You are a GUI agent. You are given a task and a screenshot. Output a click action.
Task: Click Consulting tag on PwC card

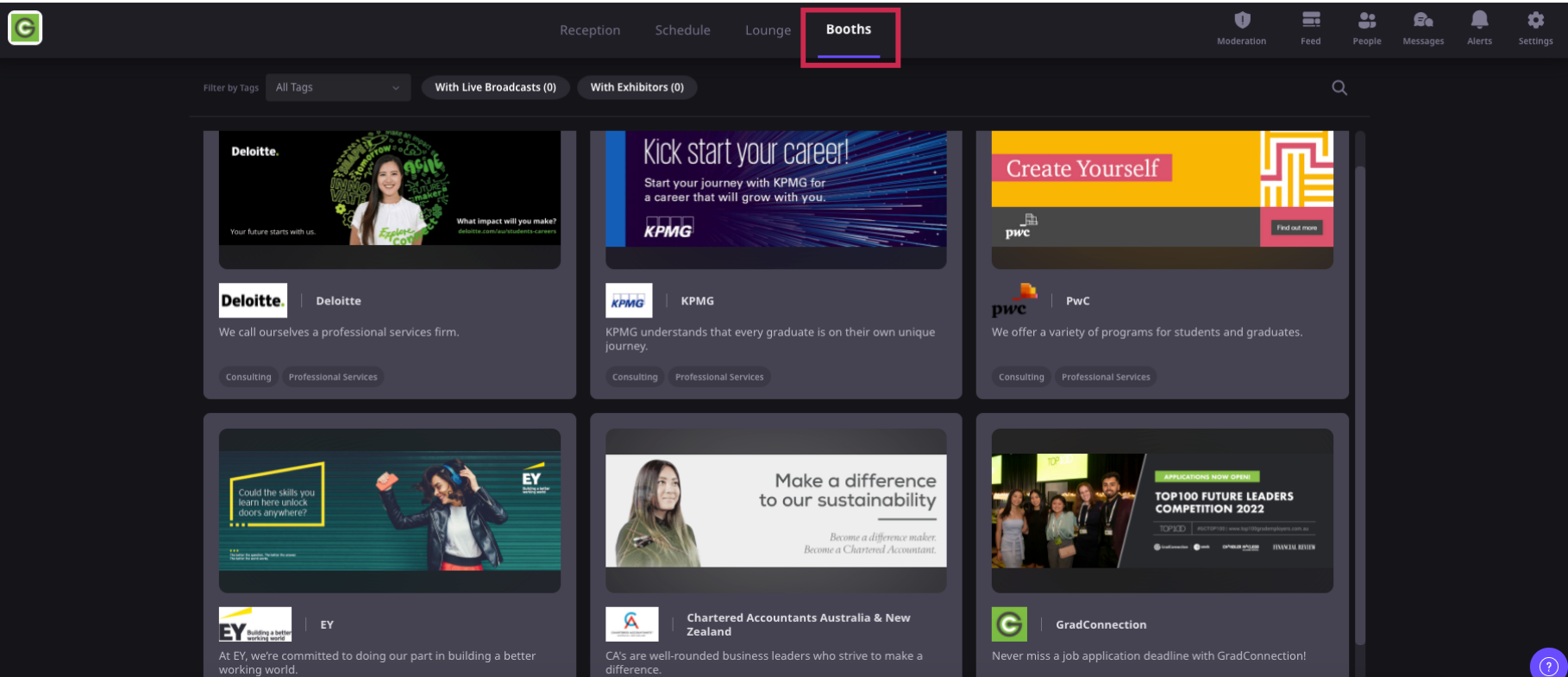point(1021,377)
